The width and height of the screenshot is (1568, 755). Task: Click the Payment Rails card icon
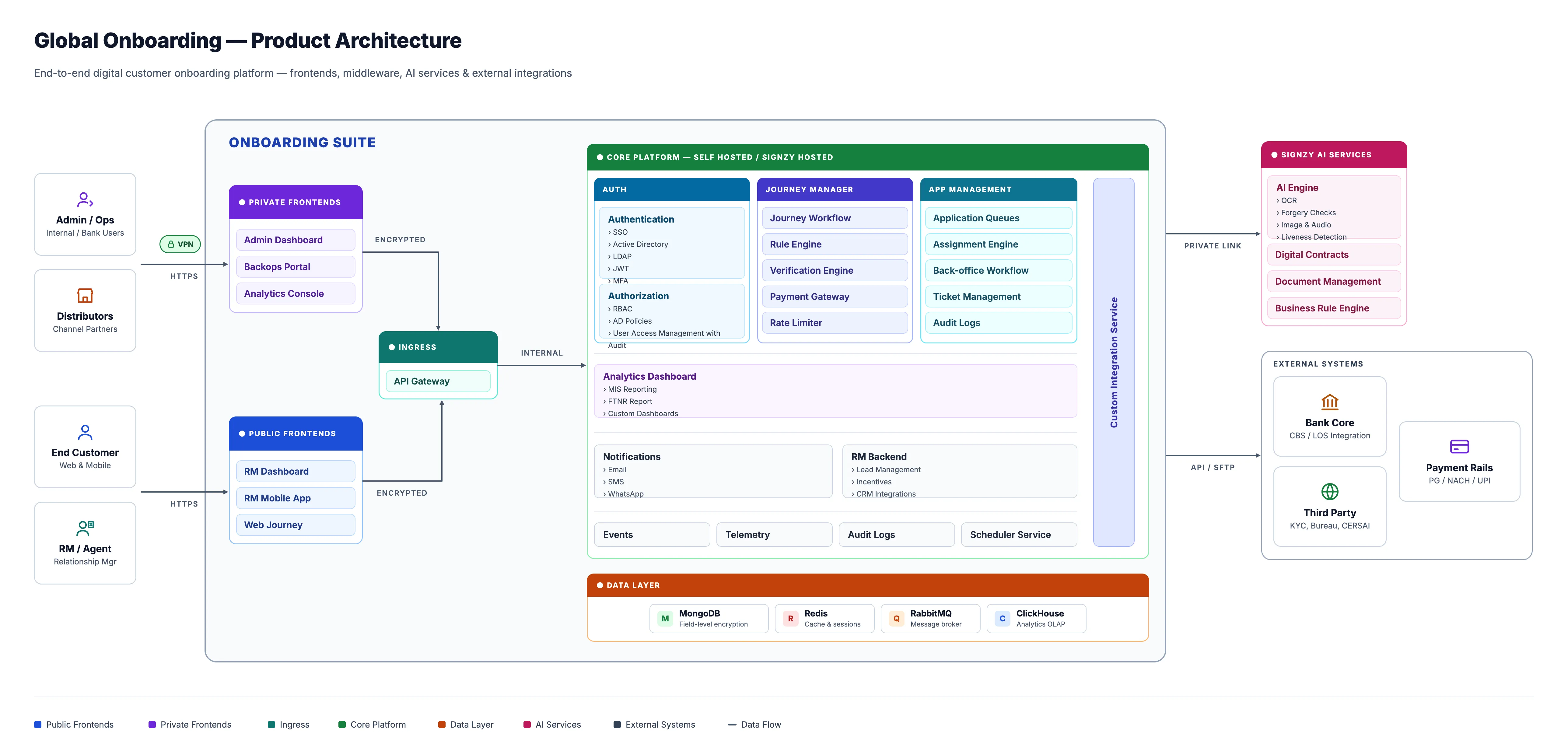[1459, 446]
